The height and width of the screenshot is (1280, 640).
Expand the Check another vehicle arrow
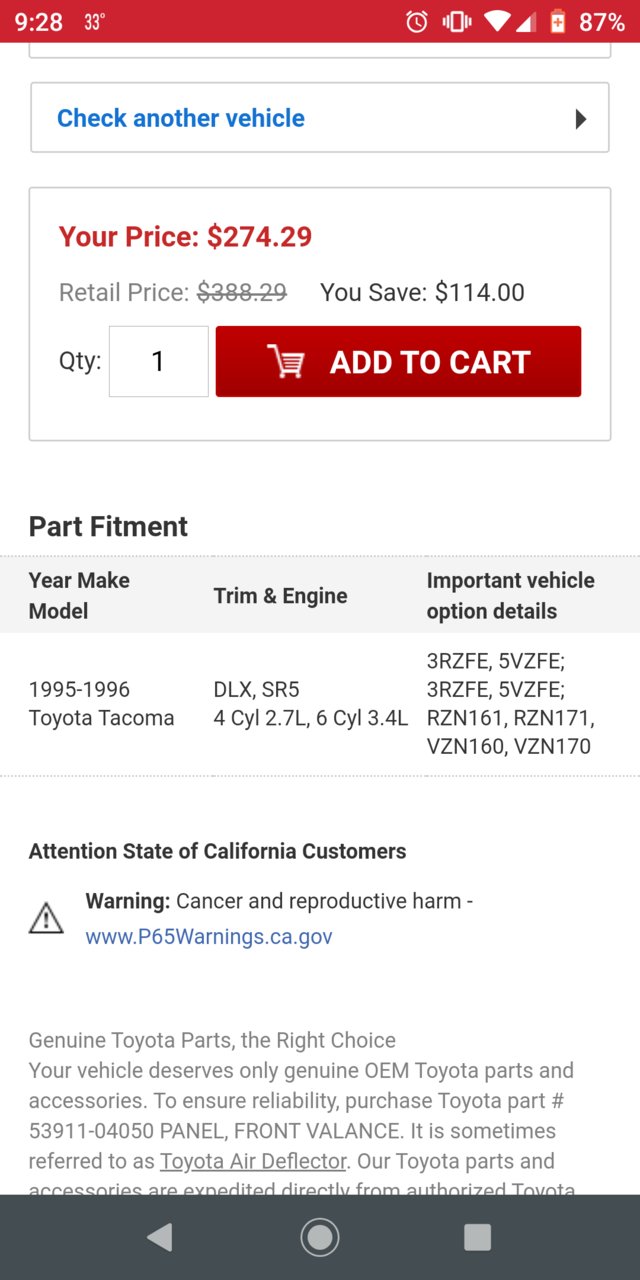(x=581, y=119)
